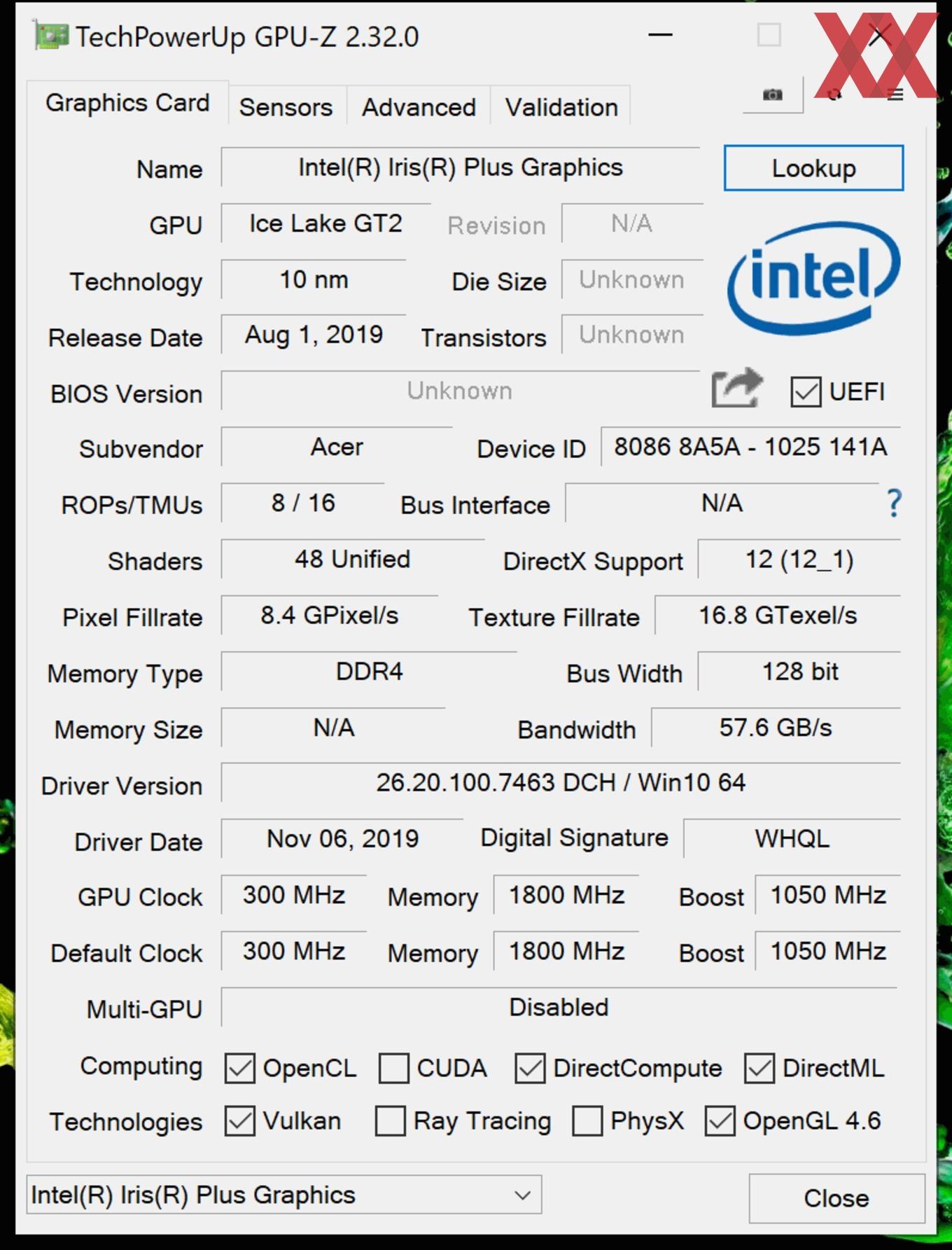Viewport: 952px width, 1250px height.
Task: Toggle the OpenCL checkbox
Action: 239,1069
